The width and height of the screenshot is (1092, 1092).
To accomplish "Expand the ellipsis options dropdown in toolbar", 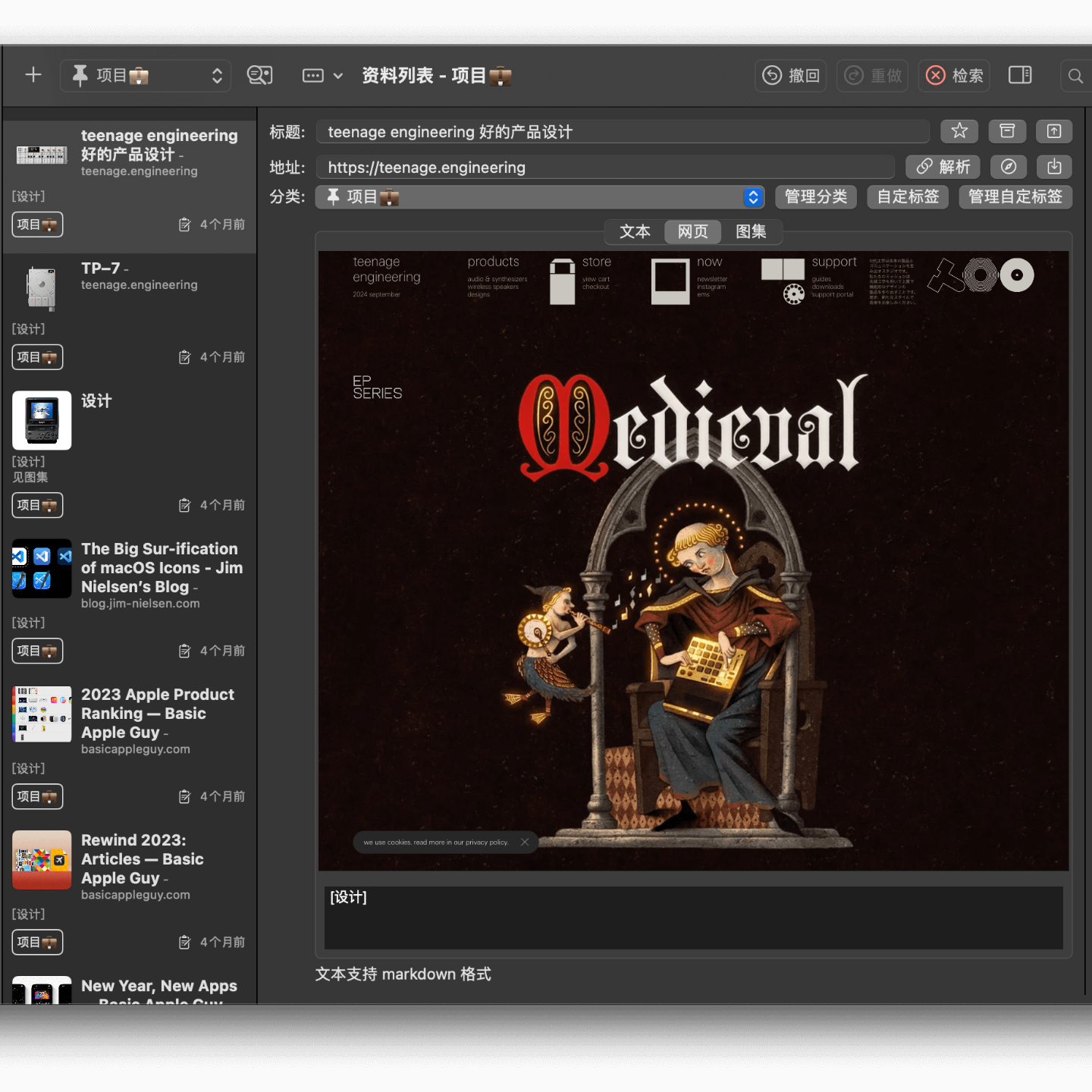I will click(322, 75).
